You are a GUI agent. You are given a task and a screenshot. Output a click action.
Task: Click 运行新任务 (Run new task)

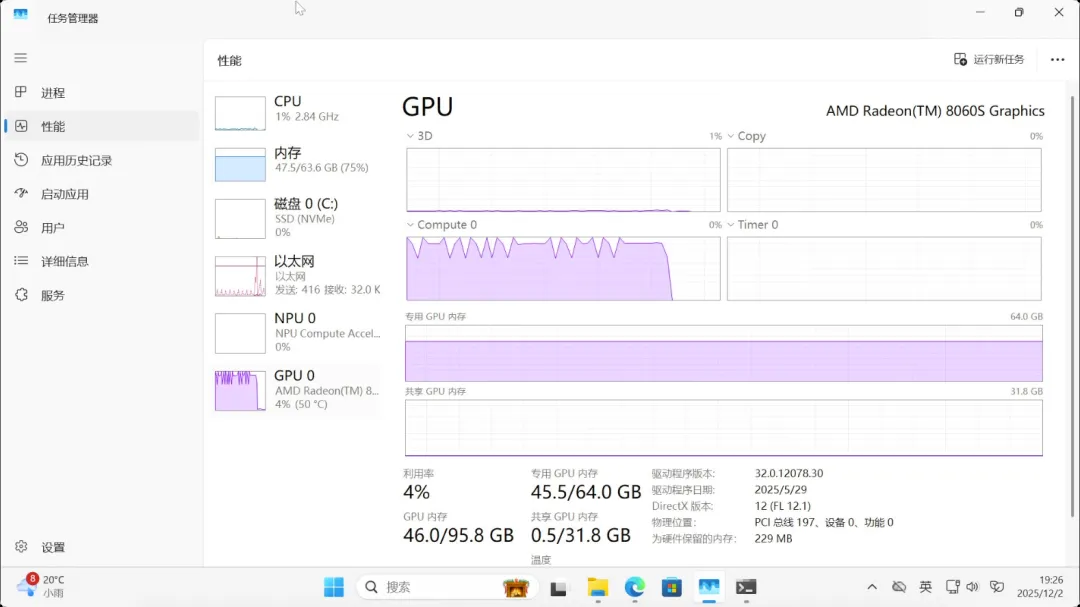click(x=989, y=60)
